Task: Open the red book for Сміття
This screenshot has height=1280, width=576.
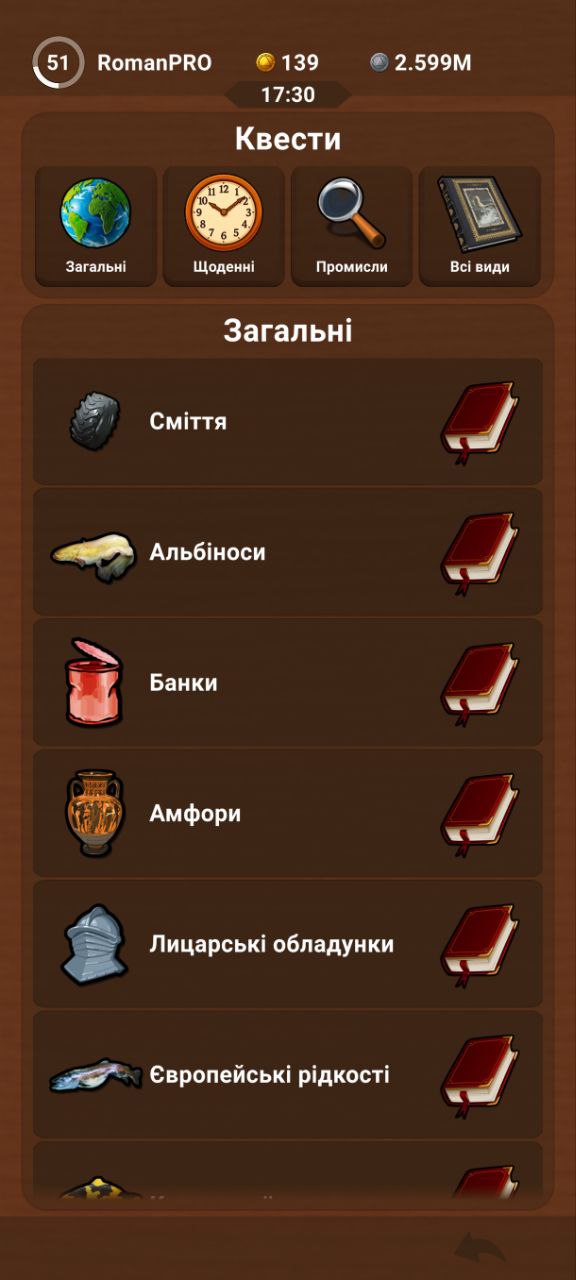Action: [480, 422]
